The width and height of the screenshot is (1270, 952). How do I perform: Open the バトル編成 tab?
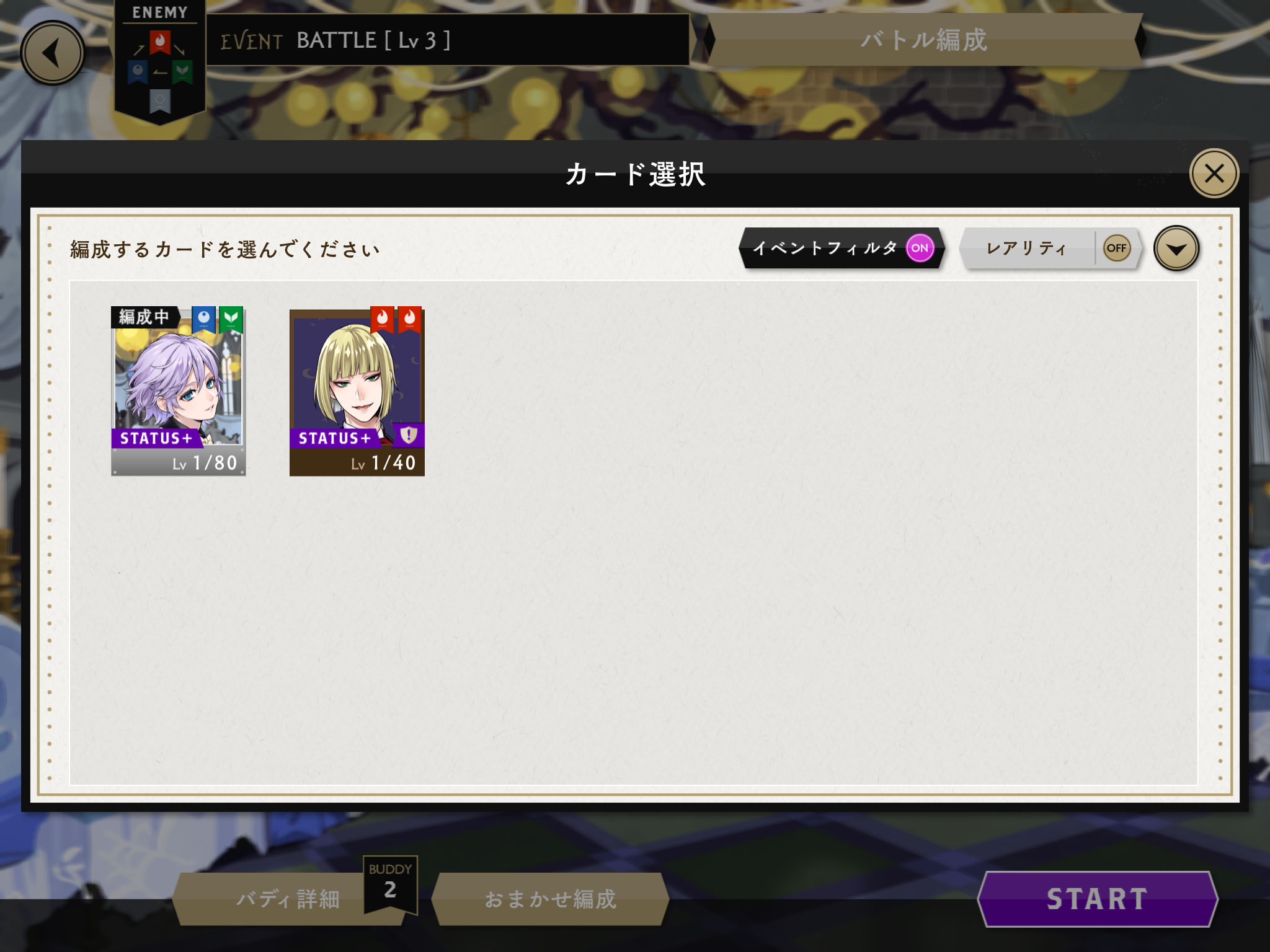(x=924, y=40)
